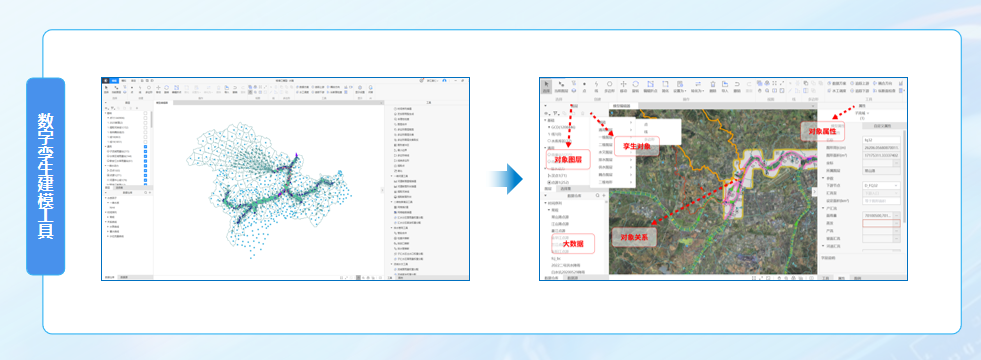This screenshot has width=981, height=360.
Task: Left screenshot: untick the topmost checked layer checkbox
Action: click(145, 147)
